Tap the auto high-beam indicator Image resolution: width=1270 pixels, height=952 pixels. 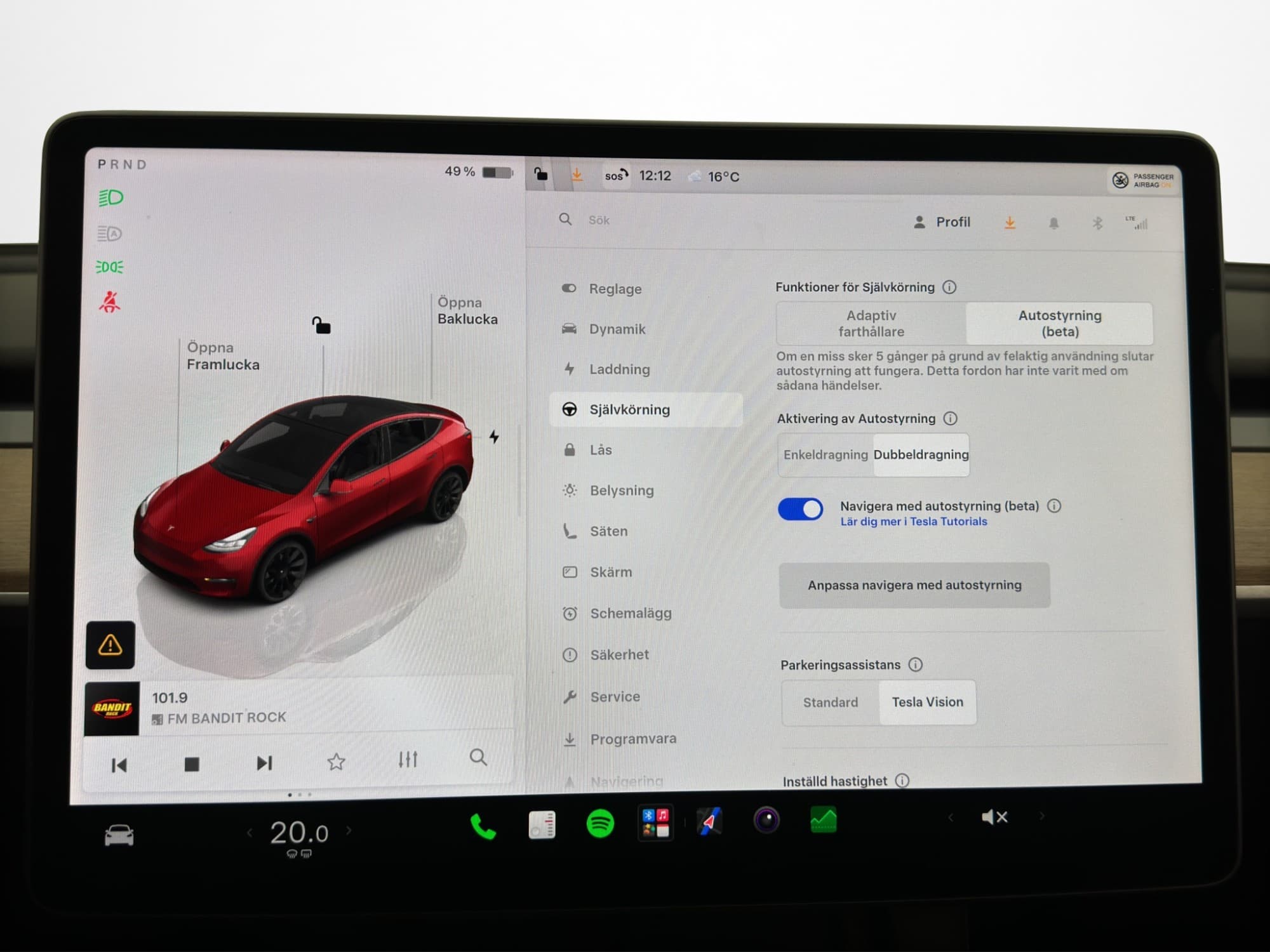pyautogui.click(x=110, y=234)
